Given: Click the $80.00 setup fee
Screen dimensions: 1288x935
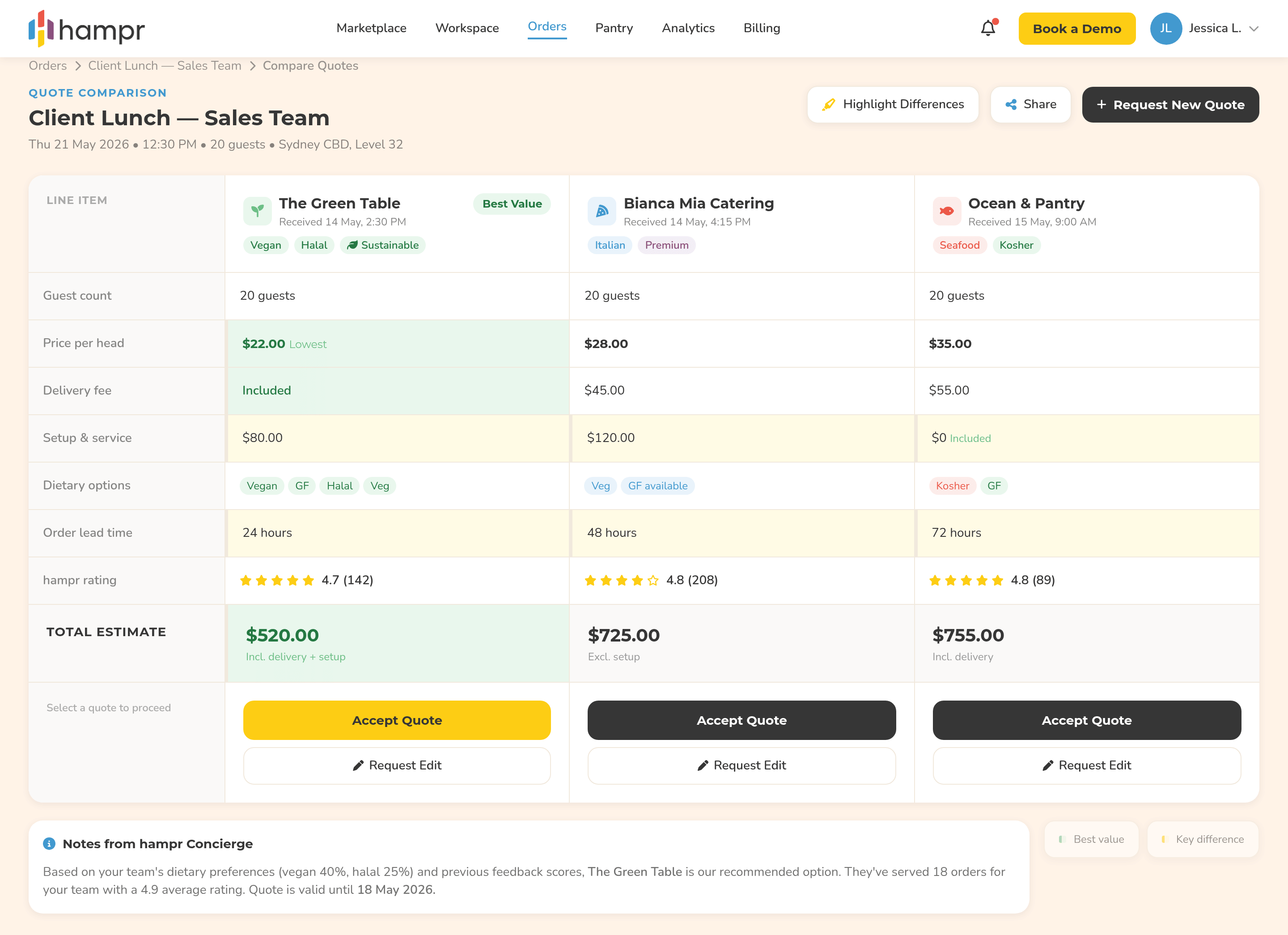Looking at the screenshot, I should click(x=263, y=438).
